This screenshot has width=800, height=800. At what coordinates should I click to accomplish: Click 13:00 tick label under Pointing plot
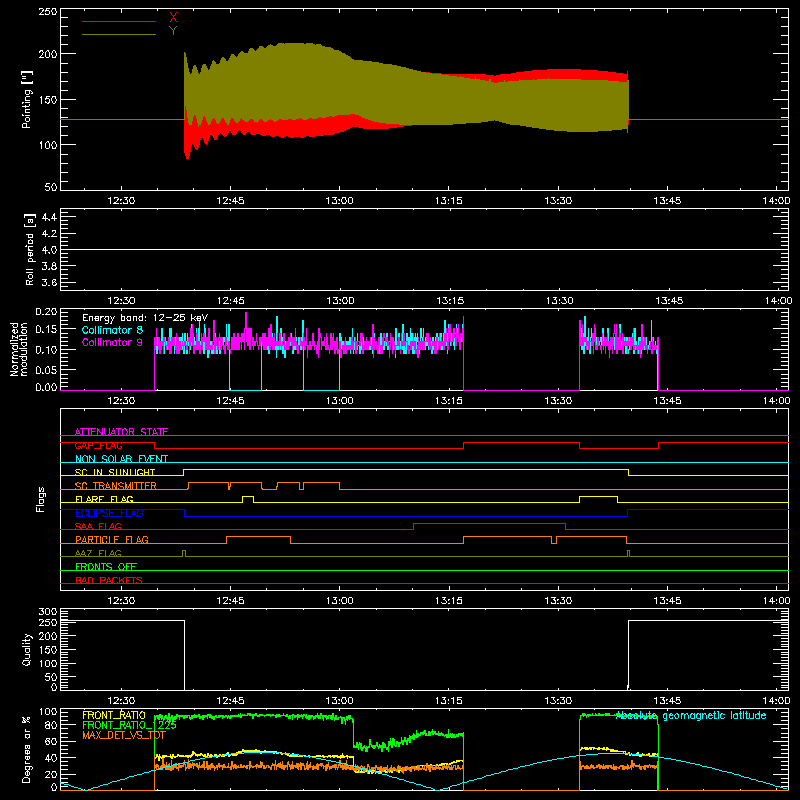click(x=339, y=201)
